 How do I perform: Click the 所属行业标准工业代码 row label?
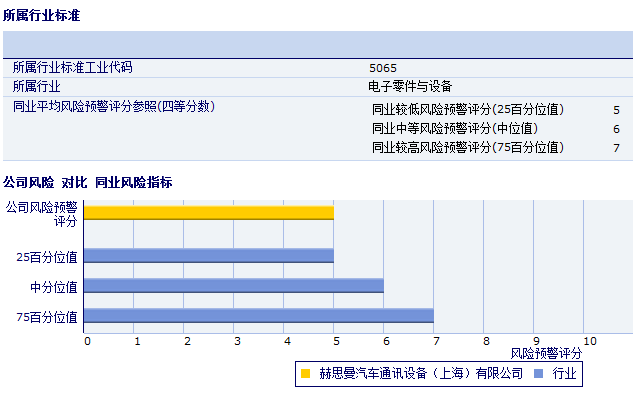click(x=73, y=67)
